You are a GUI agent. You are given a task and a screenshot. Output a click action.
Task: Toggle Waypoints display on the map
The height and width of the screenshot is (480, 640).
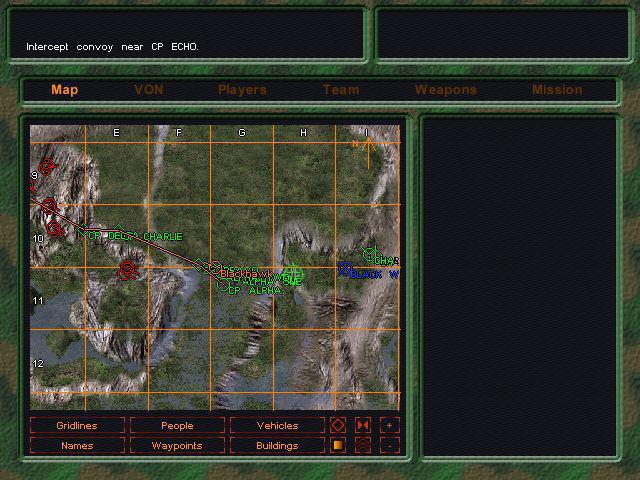click(x=177, y=446)
